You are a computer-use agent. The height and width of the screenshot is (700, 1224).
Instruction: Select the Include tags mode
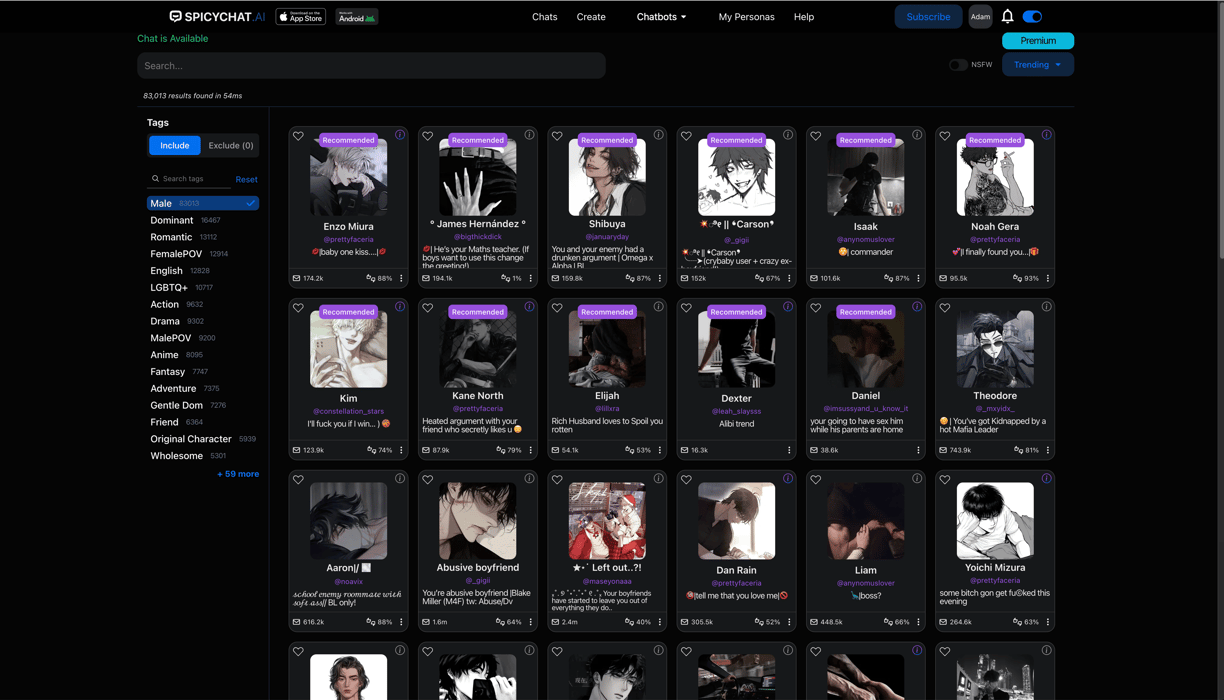[174, 145]
